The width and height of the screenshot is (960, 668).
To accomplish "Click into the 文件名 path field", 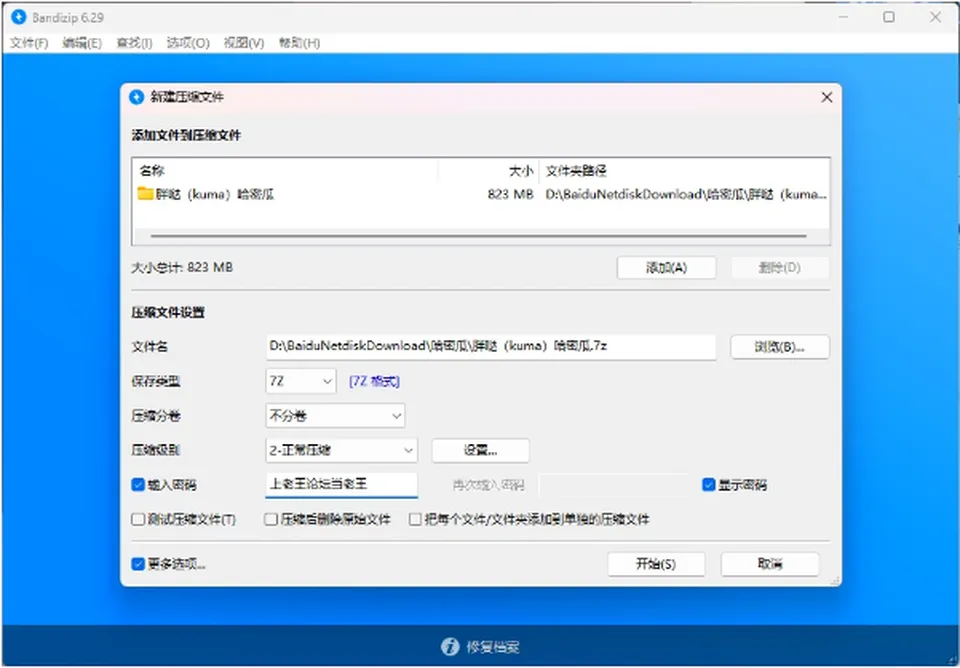I will tap(490, 347).
